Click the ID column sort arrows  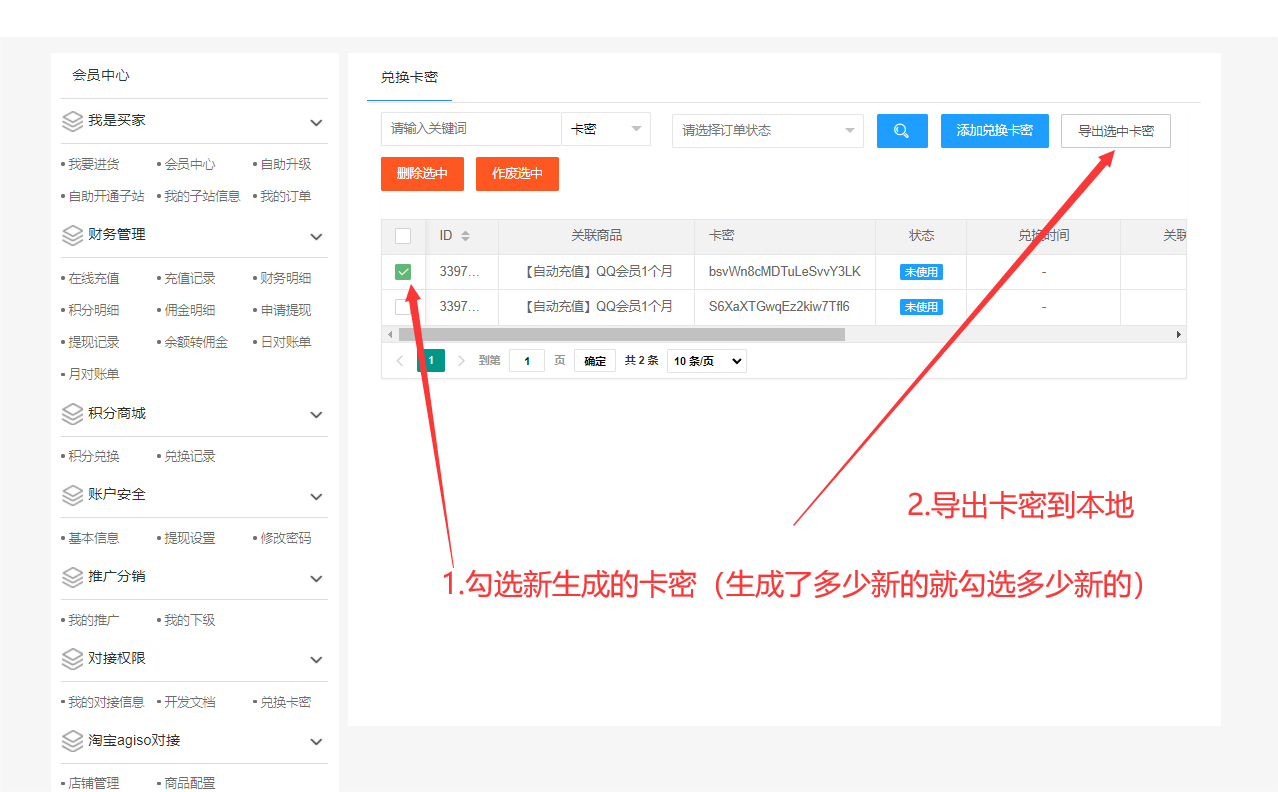pos(465,236)
